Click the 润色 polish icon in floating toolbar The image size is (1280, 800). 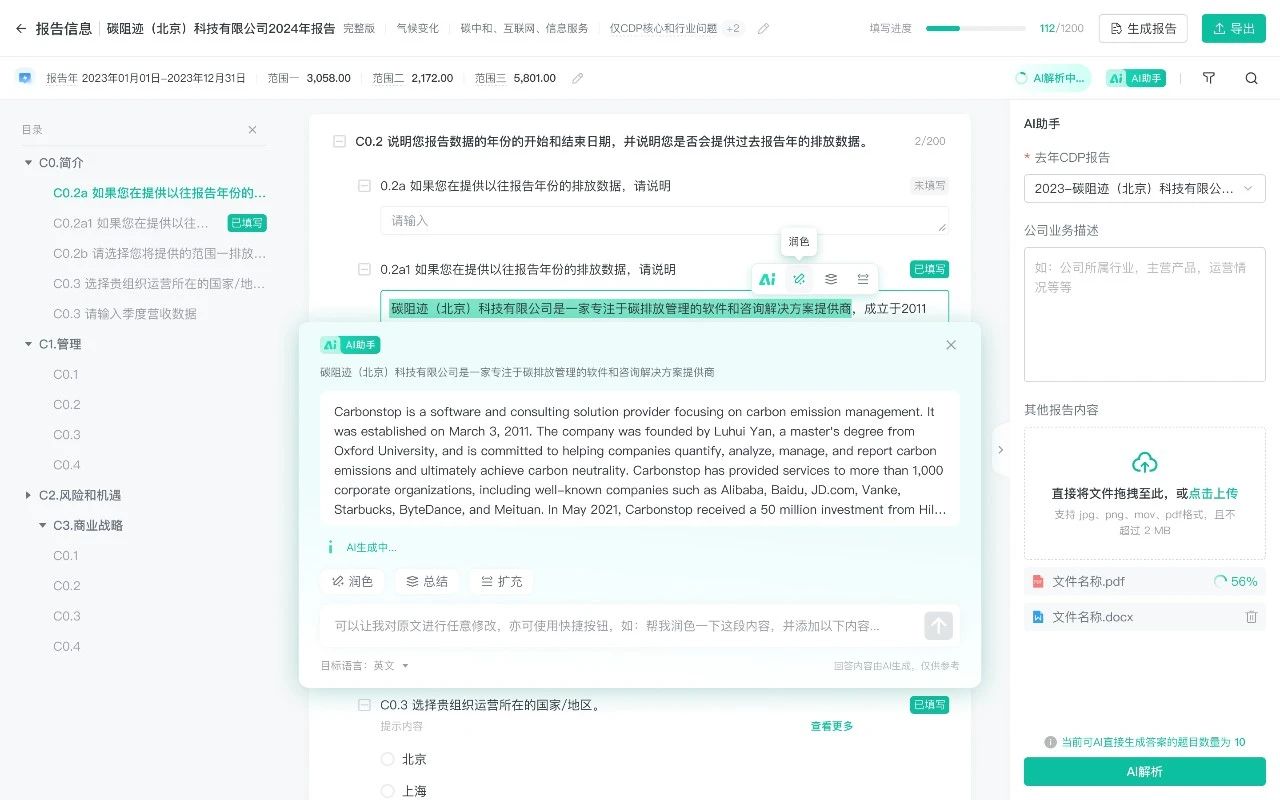tap(799, 279)
